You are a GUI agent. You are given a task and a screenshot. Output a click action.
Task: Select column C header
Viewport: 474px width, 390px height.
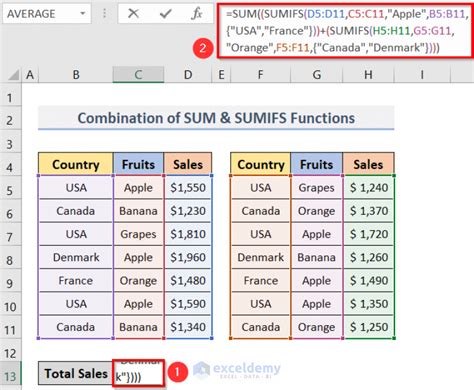(x=138, y=75)
